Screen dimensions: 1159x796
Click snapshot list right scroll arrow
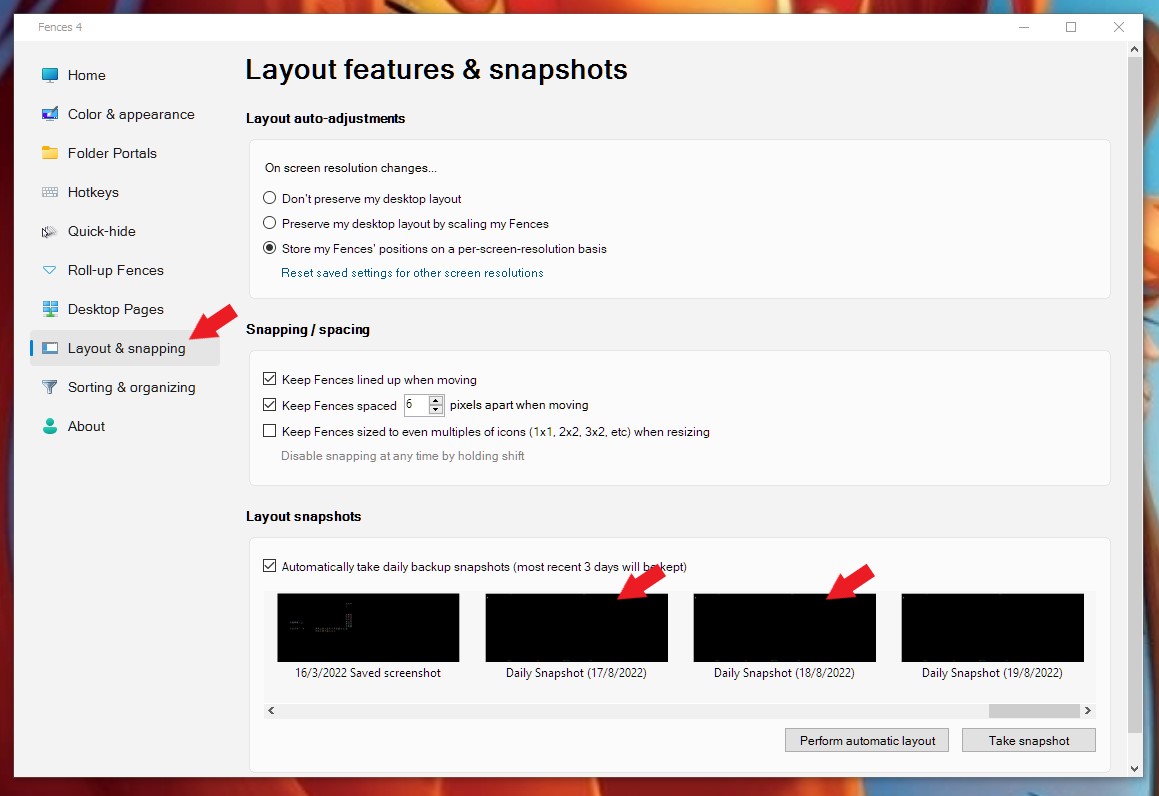1087,710
